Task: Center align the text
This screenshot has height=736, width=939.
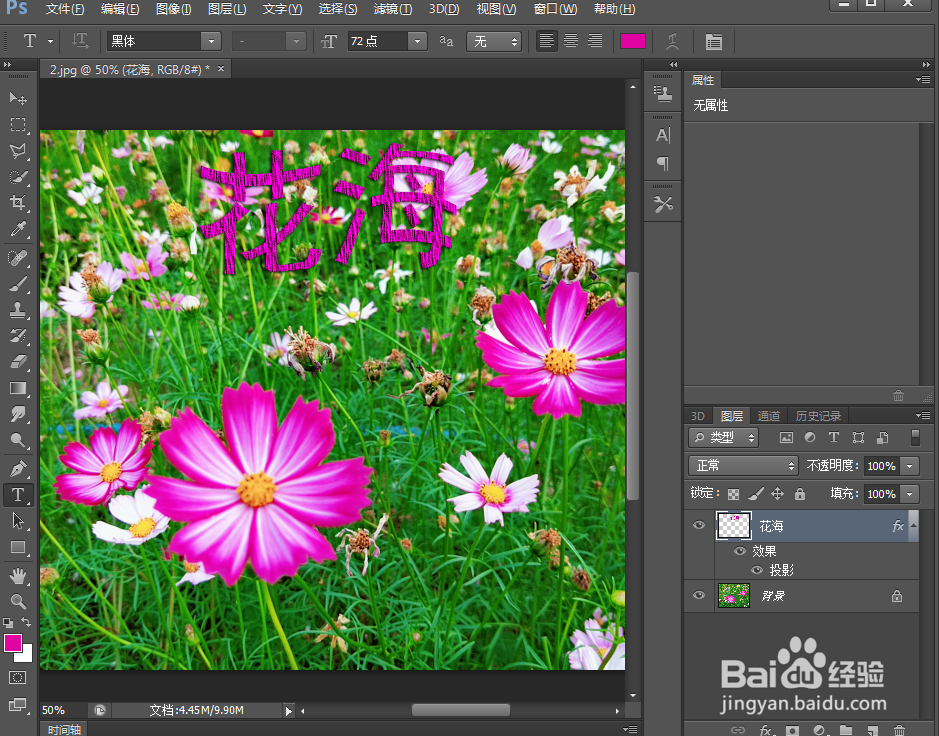Action: (x=571, y=41)
